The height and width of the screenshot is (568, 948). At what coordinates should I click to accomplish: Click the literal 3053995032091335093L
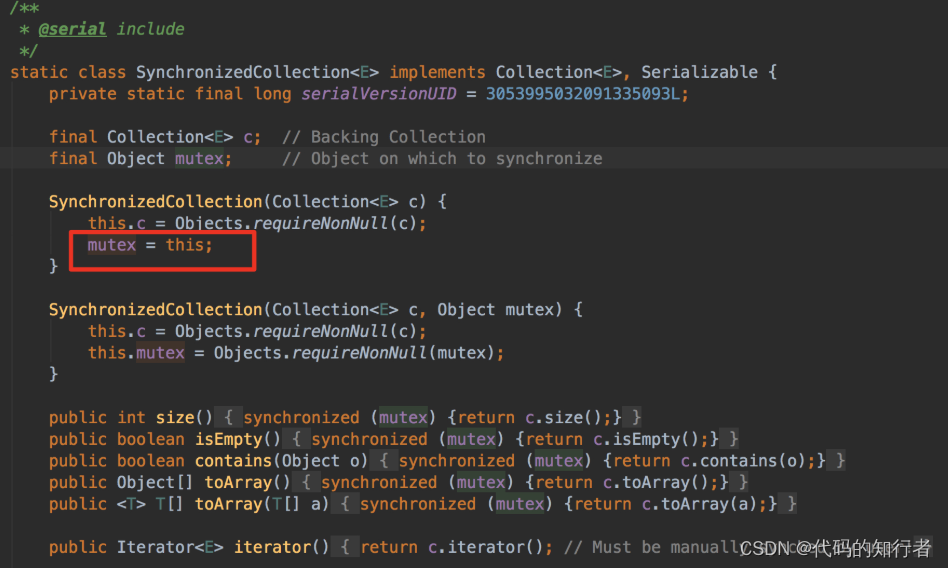click(x=583, y=94)
